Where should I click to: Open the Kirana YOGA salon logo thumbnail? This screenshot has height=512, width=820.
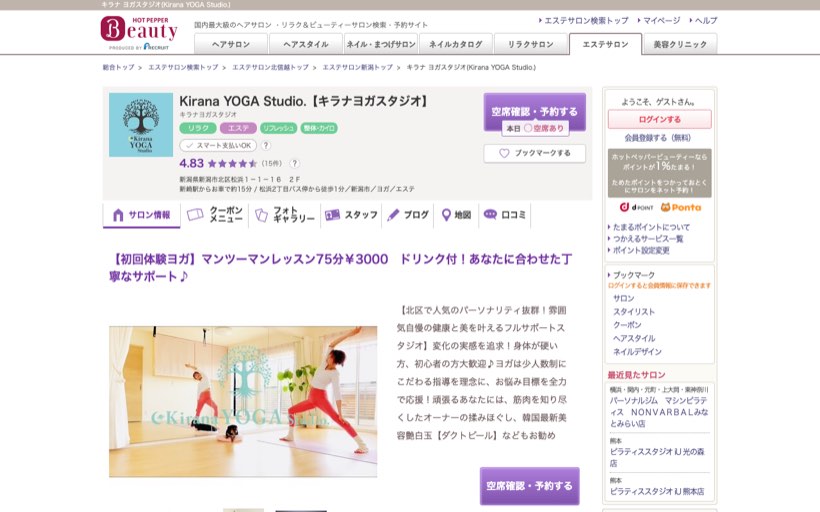pos(141,124)
